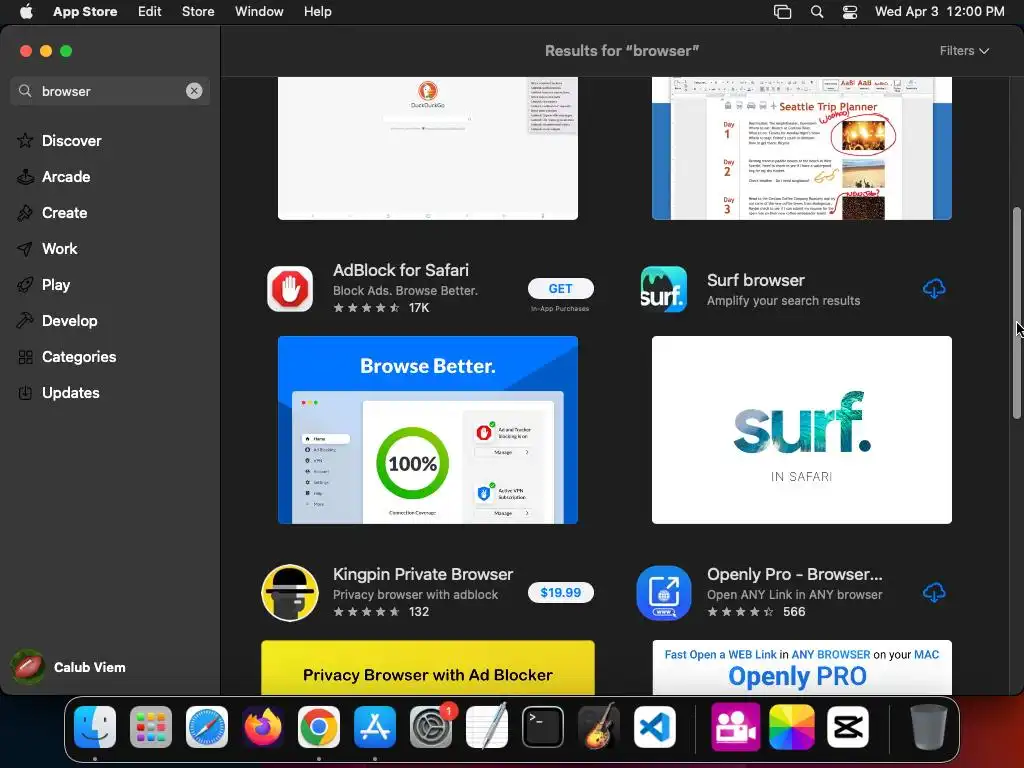The height and width of the screenshot is (768, 1024).
Task: Redownload Openly Pro via cloud icon
Action: pos(934,592)
